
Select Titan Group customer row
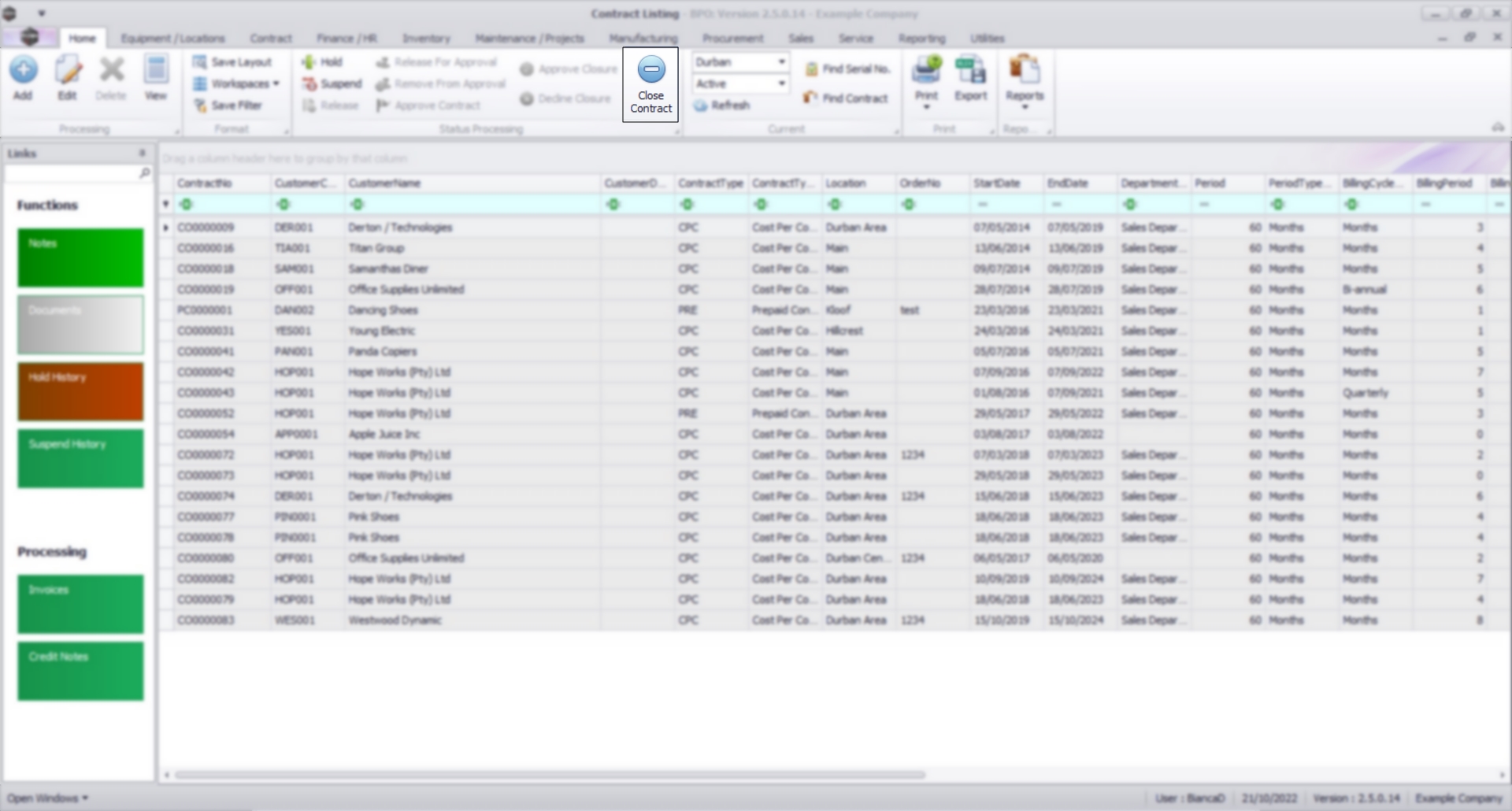coord(835,248)
